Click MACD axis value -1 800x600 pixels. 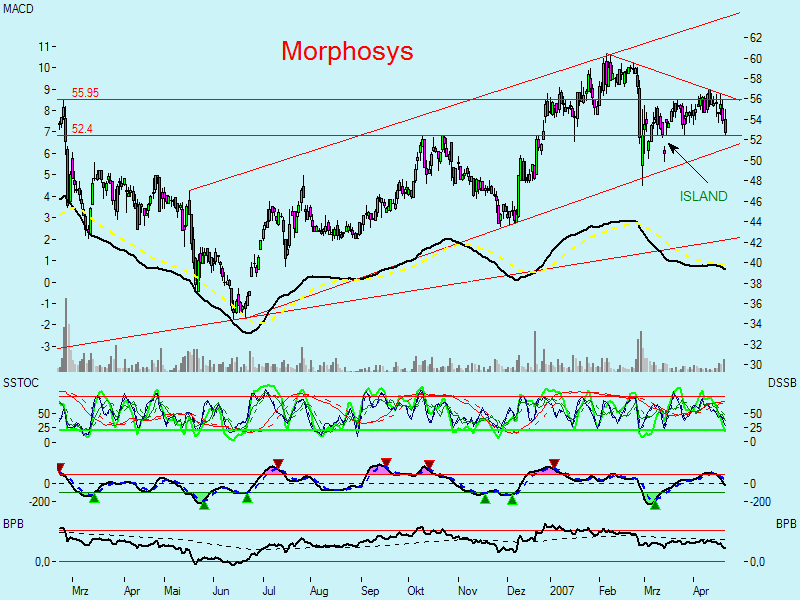pyautogui.click(x=44, y=304)
